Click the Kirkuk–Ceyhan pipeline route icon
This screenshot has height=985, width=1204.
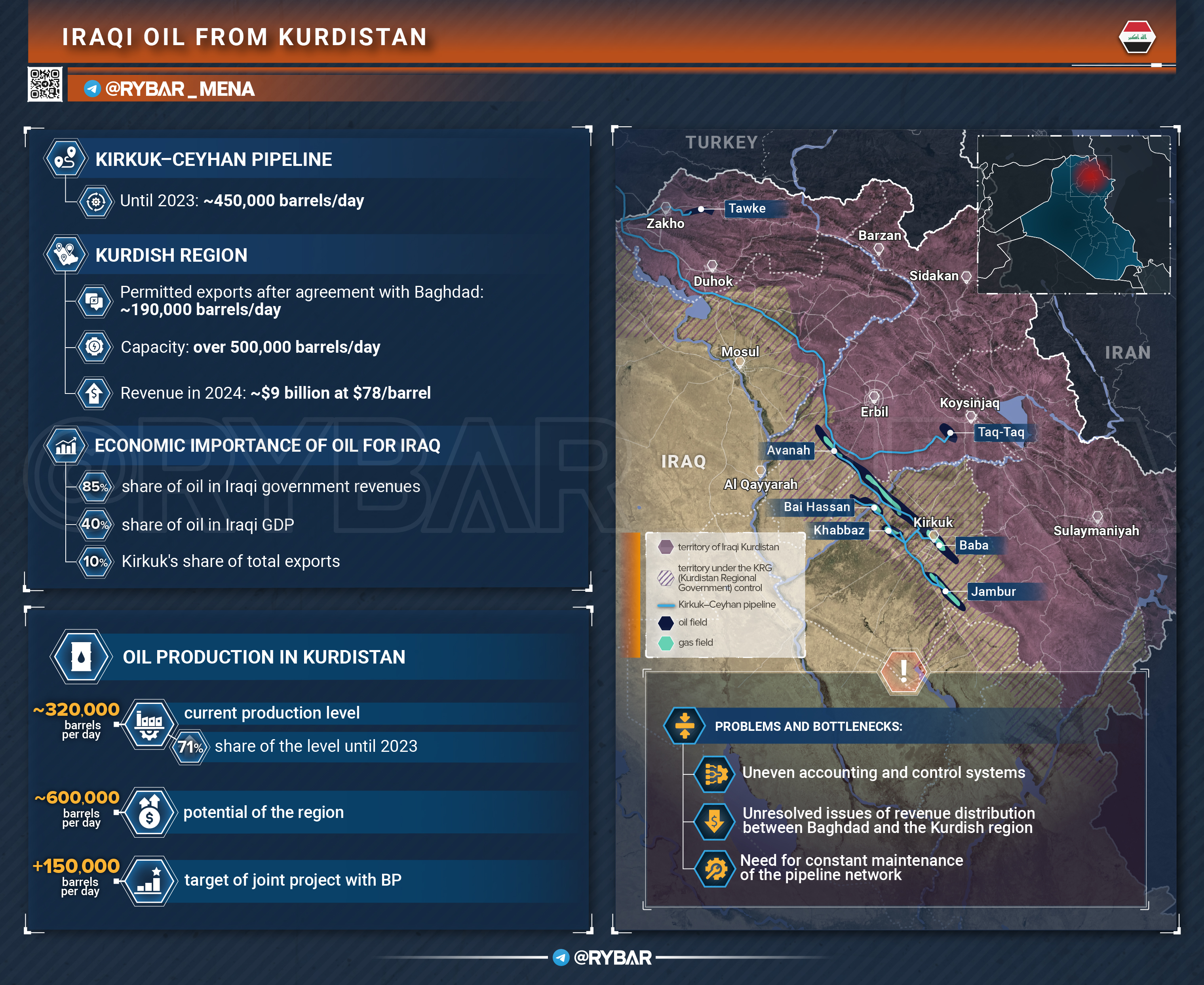click(x=66, y=158)
